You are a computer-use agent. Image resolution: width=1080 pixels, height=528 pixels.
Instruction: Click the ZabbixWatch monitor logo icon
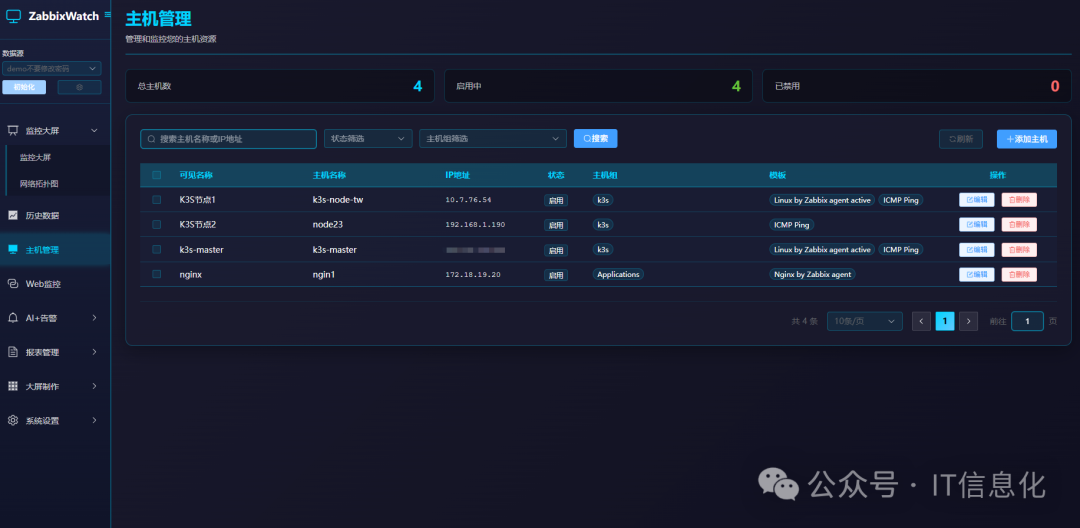point(13,16)
